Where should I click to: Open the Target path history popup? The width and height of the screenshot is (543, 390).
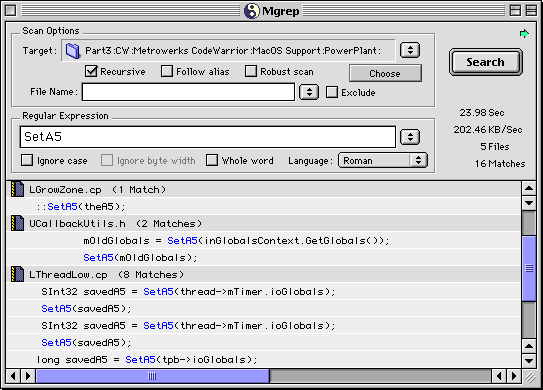pyautogui.click(x=410, y=50)
